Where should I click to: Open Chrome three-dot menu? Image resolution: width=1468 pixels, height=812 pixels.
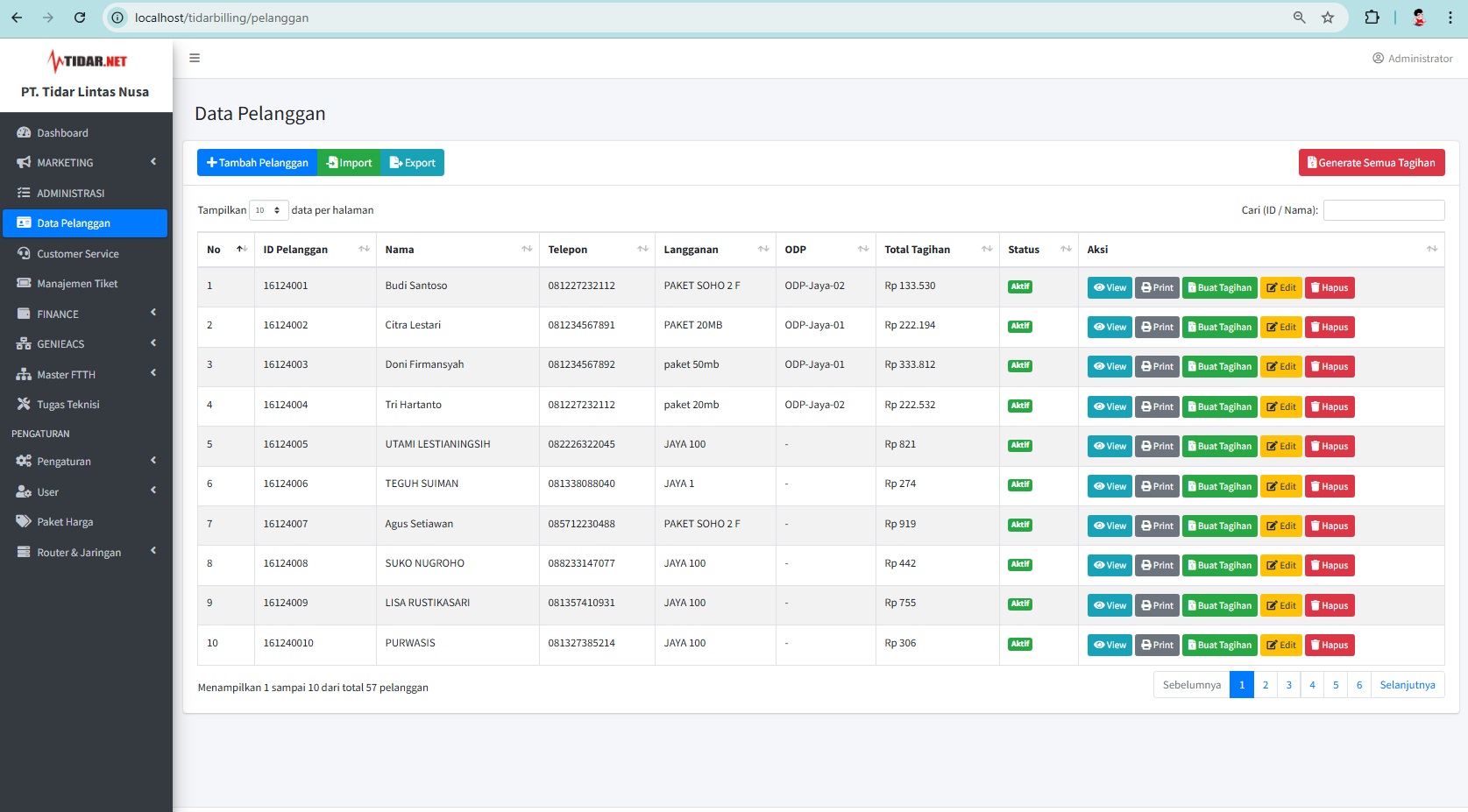point(1450,18)
